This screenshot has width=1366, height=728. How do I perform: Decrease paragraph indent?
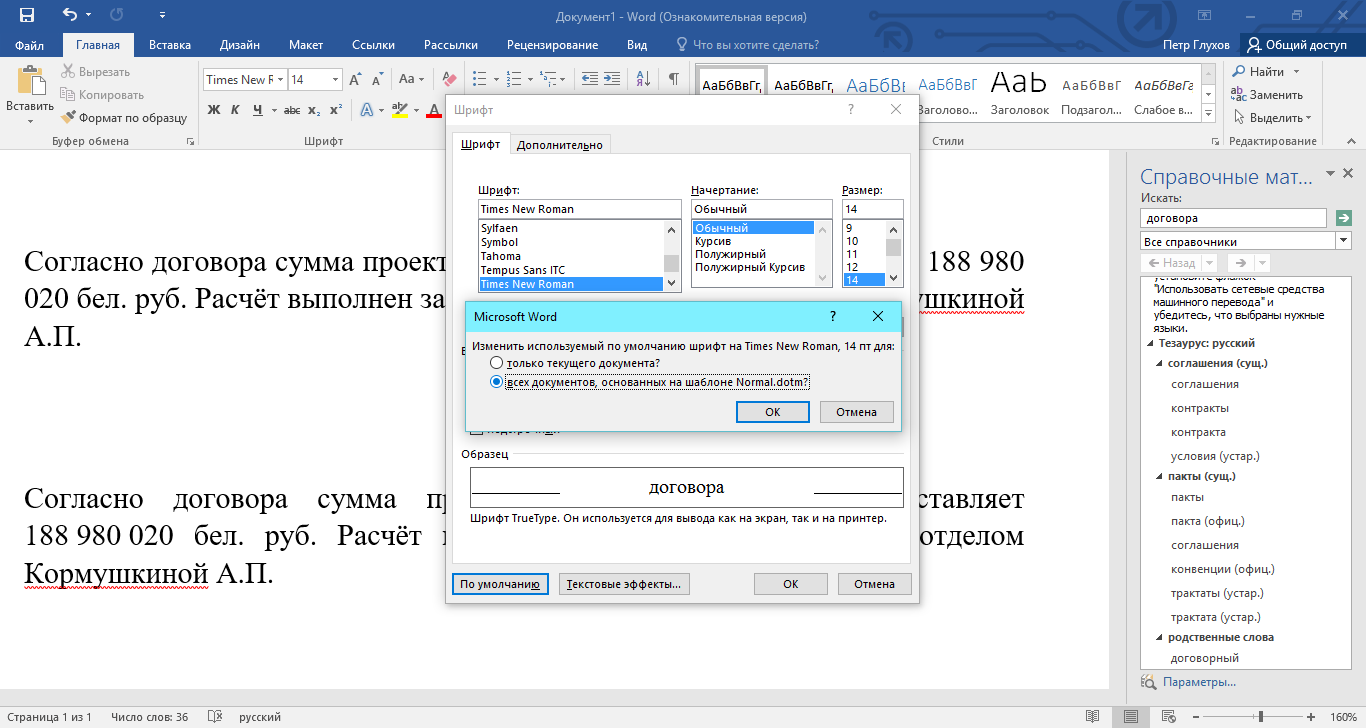(589, 79)
